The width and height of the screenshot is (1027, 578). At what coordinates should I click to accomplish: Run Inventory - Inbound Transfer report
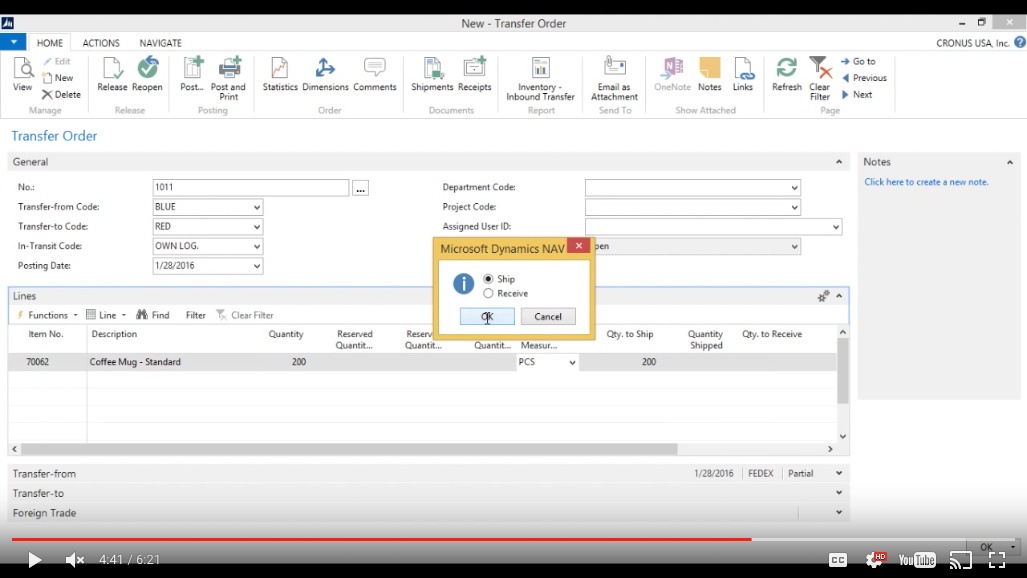pyautogui.click(x=540, y=78)
